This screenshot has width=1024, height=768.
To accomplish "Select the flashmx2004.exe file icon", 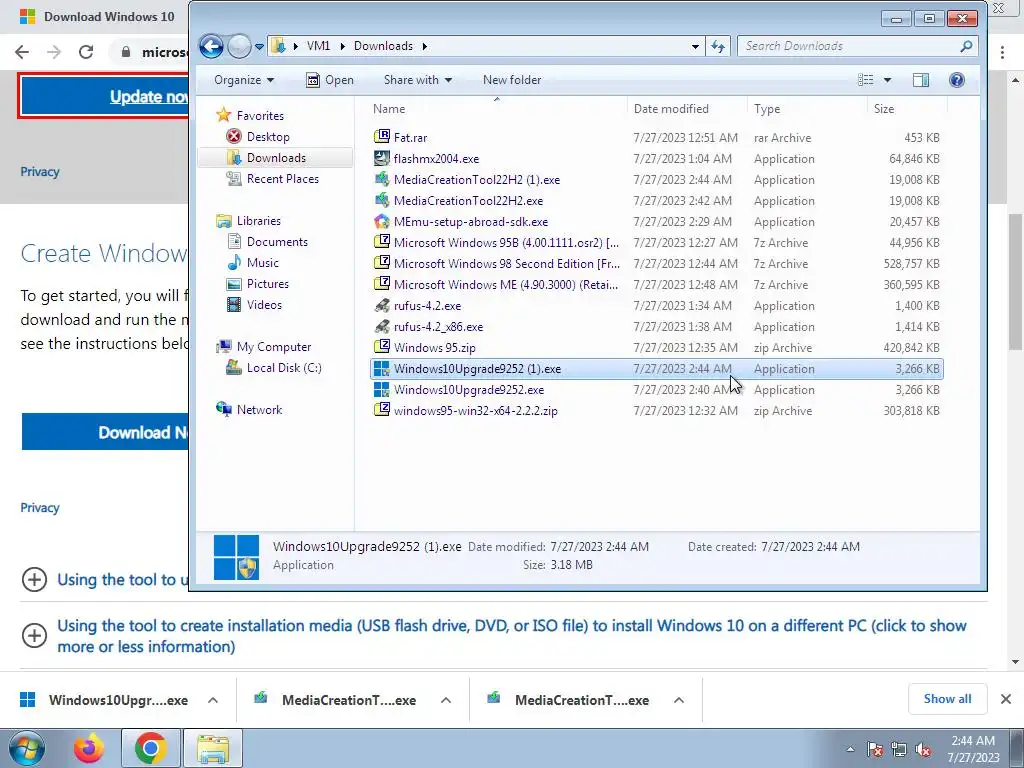I will (381, 158).
